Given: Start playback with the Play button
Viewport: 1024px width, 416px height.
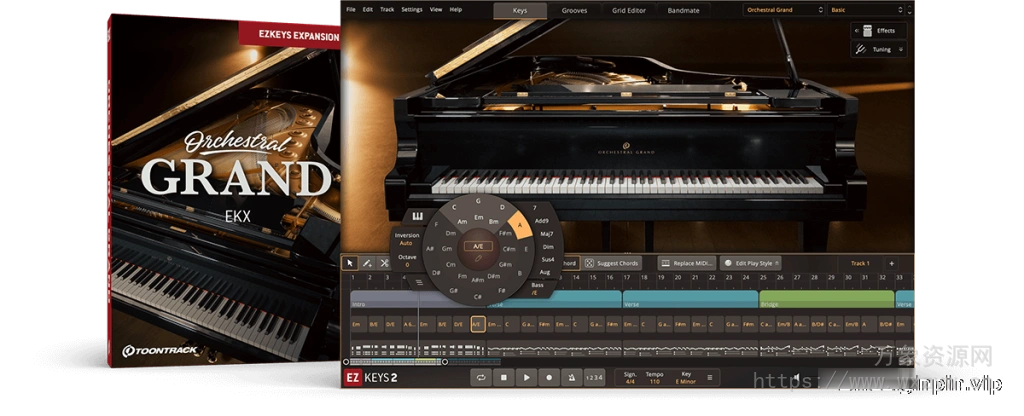Looking at the screenshot, I should pos(526,377).
